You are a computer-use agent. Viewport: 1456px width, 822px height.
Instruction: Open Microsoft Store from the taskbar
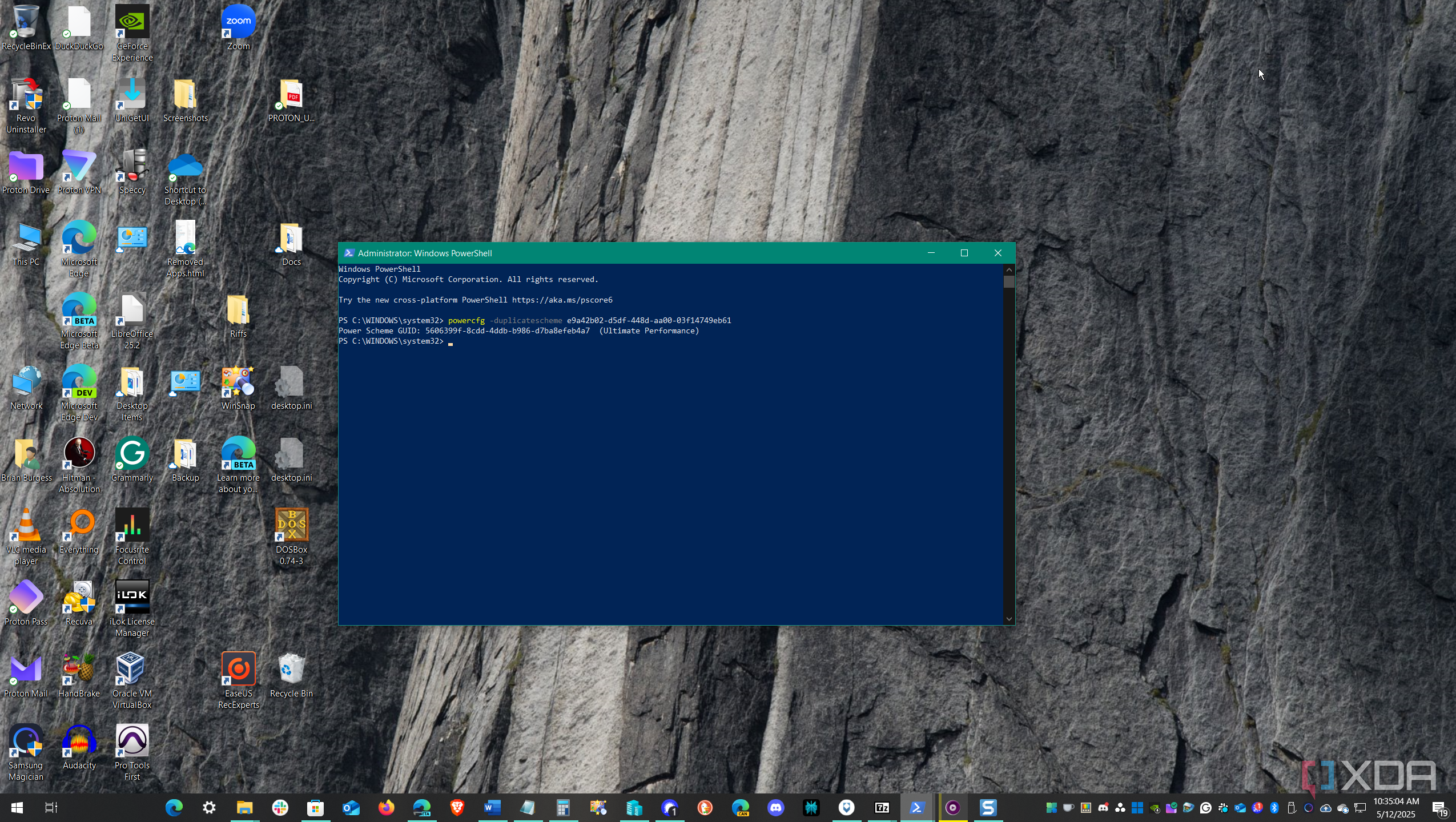316,807
